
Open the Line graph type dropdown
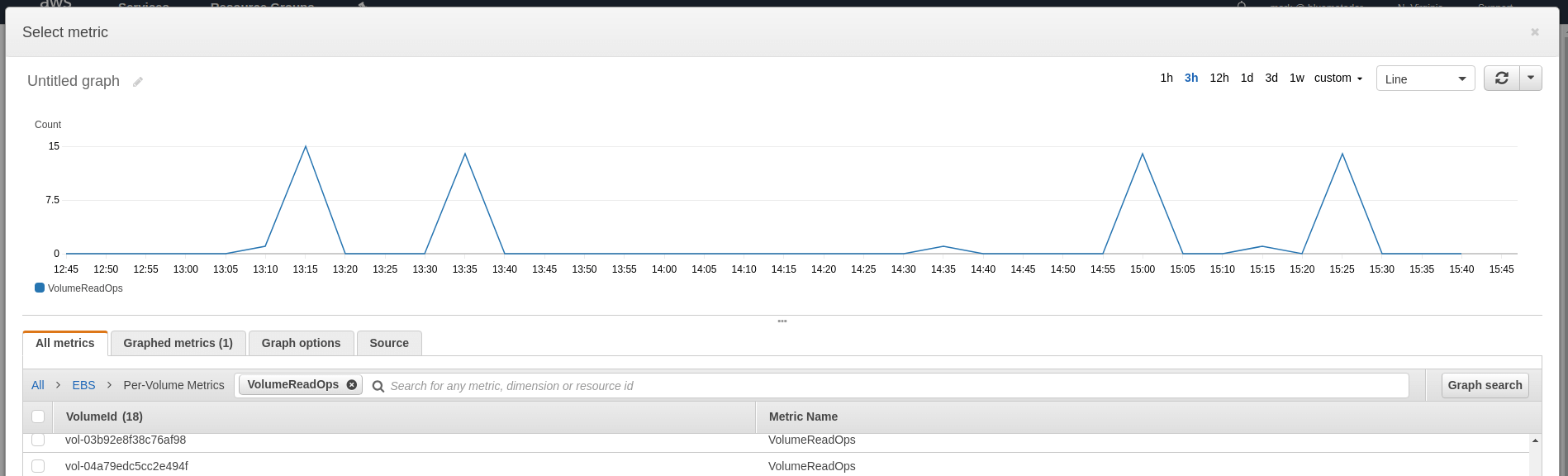click(x=1425, y=79)
